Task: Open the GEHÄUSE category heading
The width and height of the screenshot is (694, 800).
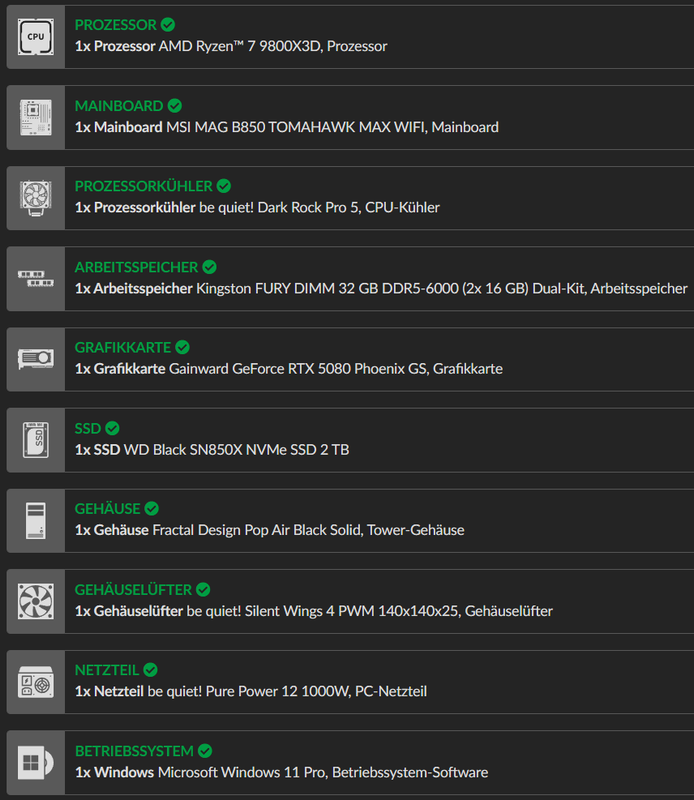Action: tap(108, 509)
